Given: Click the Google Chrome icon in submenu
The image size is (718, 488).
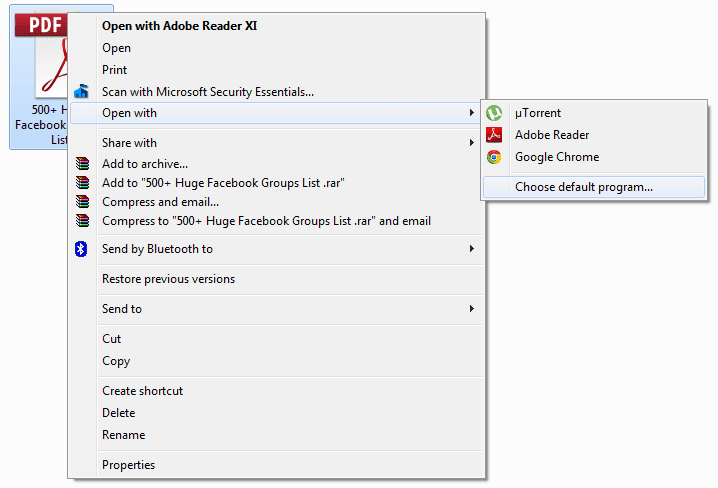Looking at the screenshot, I should pyautogui.click(x=493, y=157).
